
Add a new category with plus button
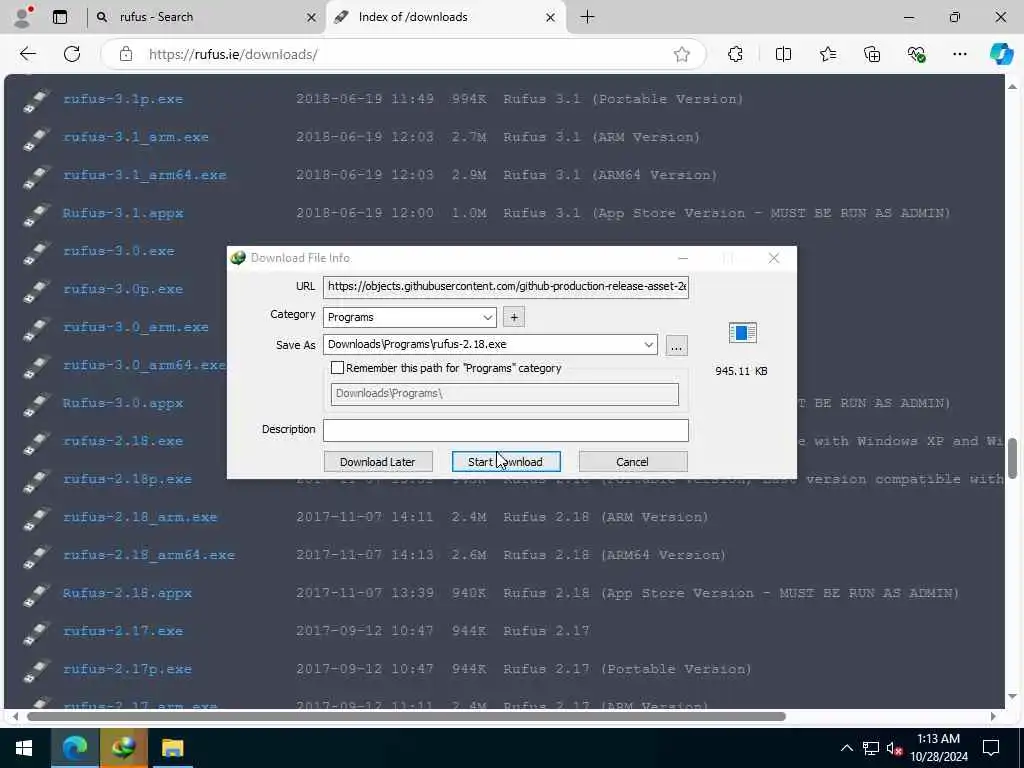(x=514, y=317)
